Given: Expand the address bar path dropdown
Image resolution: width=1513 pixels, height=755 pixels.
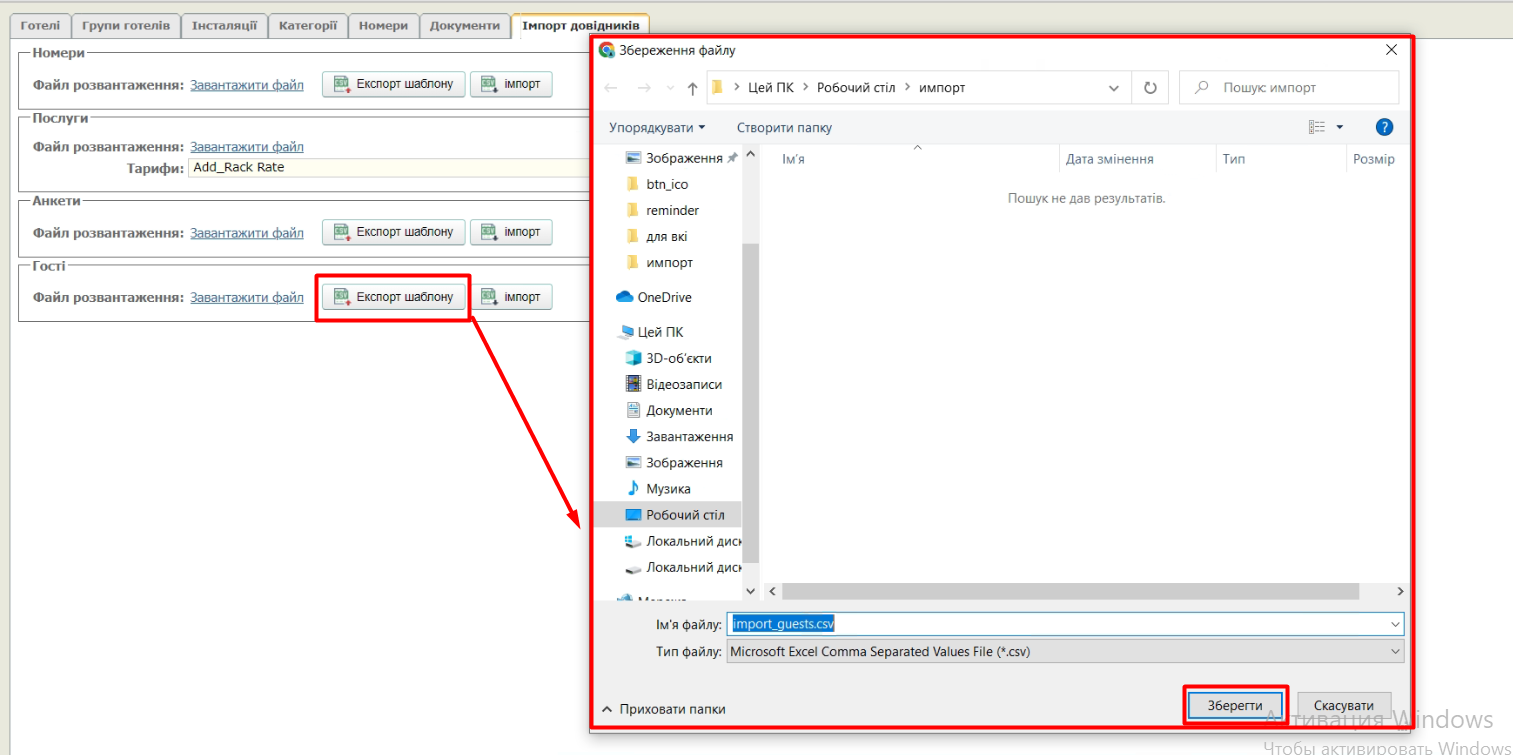Looking at the screenshot, I should click(1114, 88).
